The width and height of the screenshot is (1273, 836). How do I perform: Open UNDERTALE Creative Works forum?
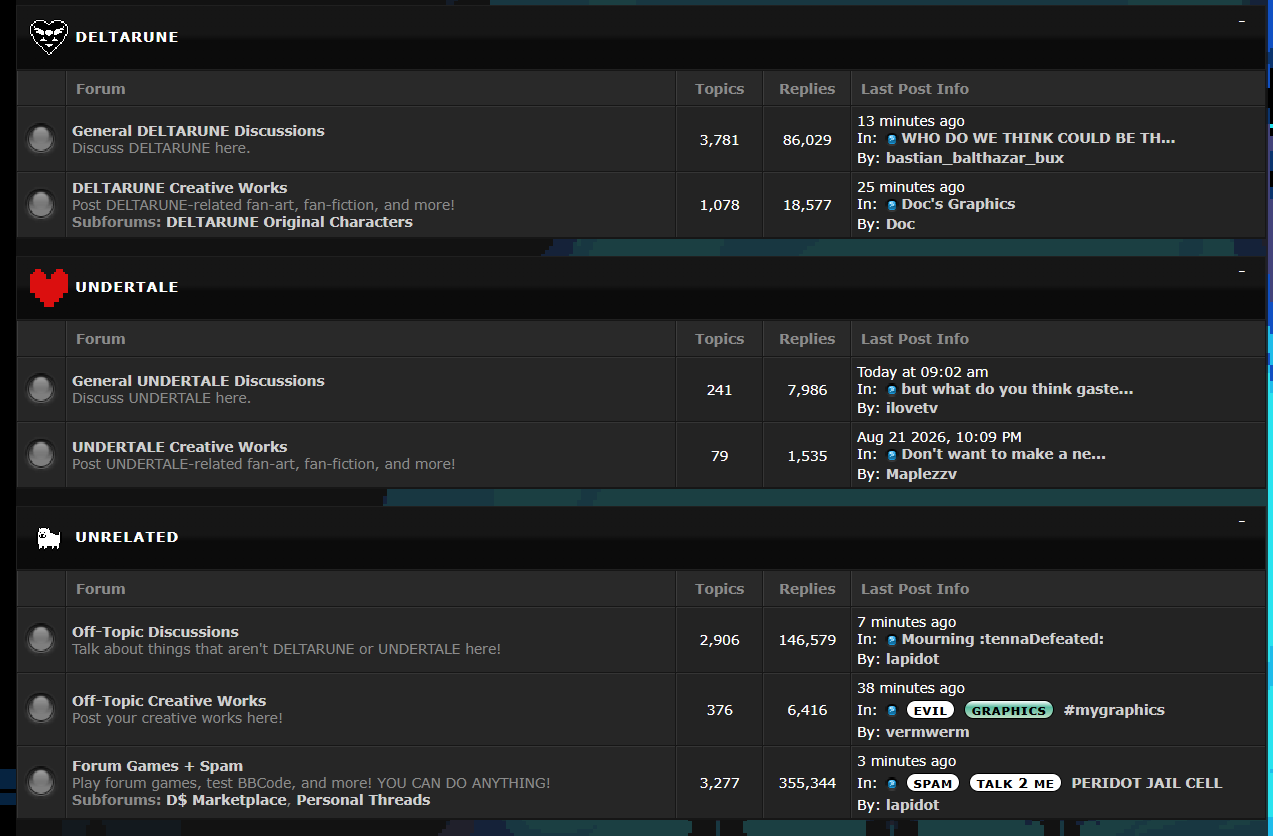point(179,447)
